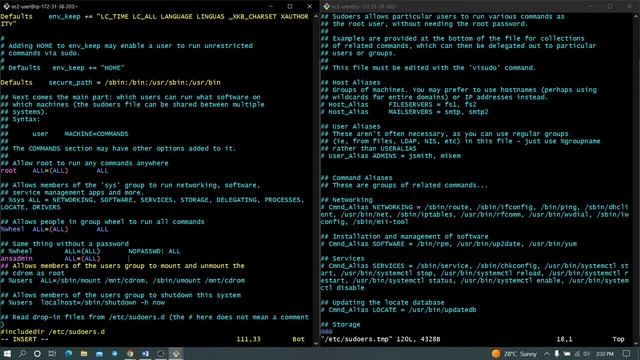
Task: Click '"/etc/sudoers.tmp" 120L, 4328B' status
Action: click(x=381, y=339)
